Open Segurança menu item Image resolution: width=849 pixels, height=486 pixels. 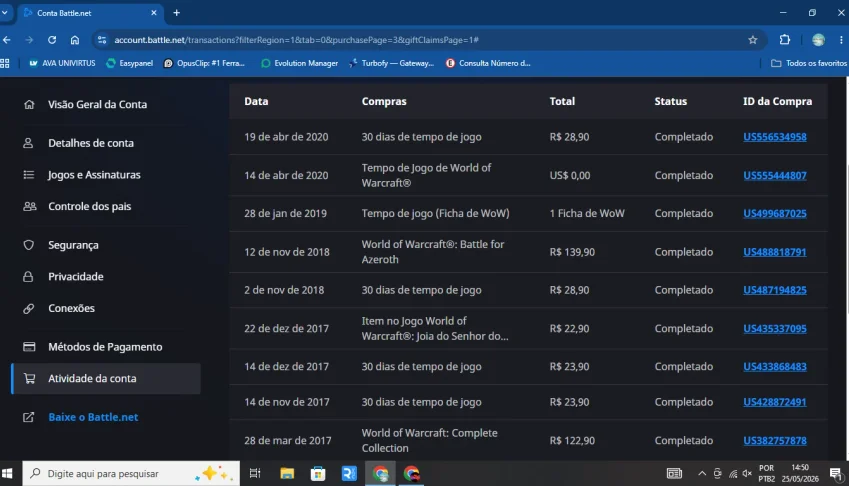(x=73, y=245)
